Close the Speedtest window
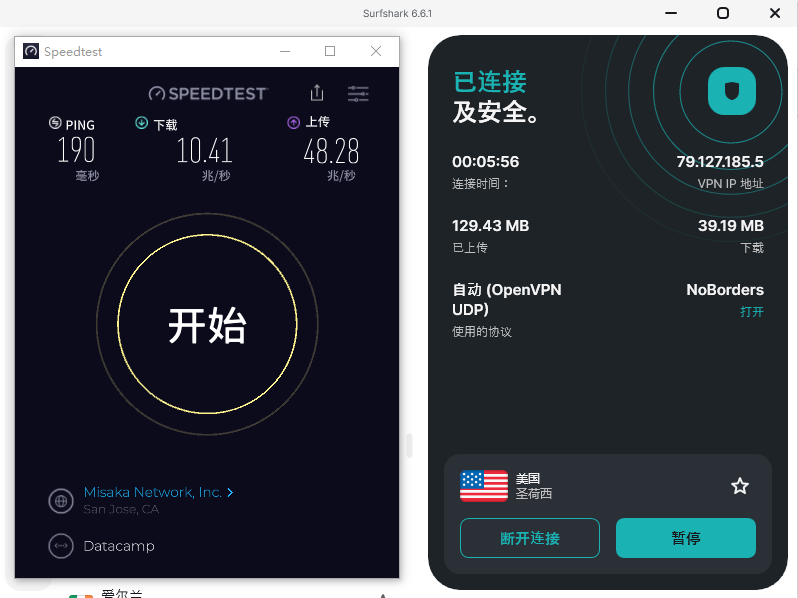Image resolution: width=798 pixels, height=598 pixels. pyautogui.click(x=376, y=51)
